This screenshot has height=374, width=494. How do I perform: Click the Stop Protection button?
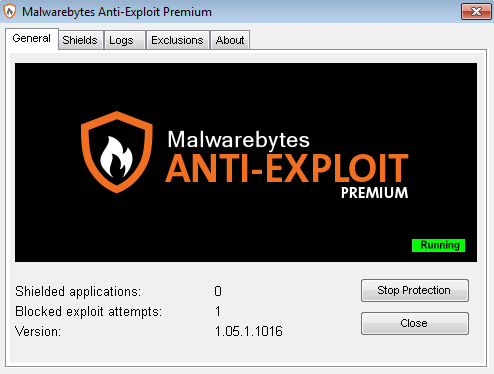(415, 290)
